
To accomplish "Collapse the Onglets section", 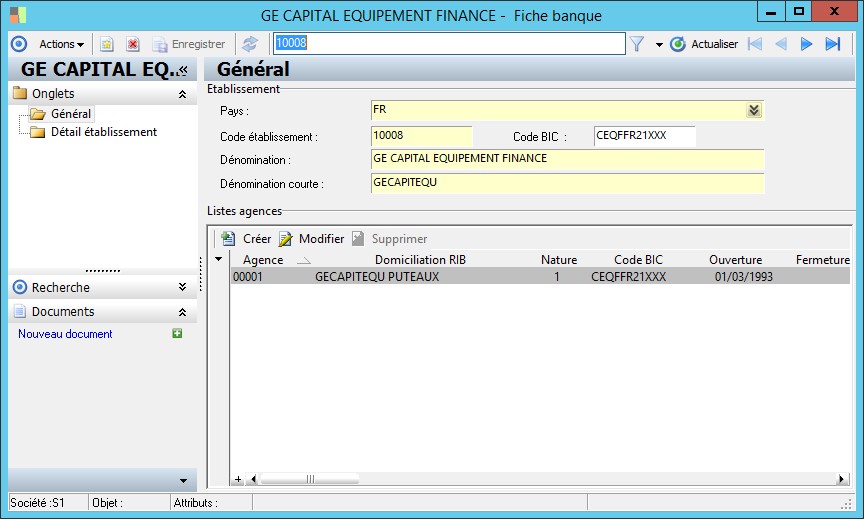I will point(182,94).
